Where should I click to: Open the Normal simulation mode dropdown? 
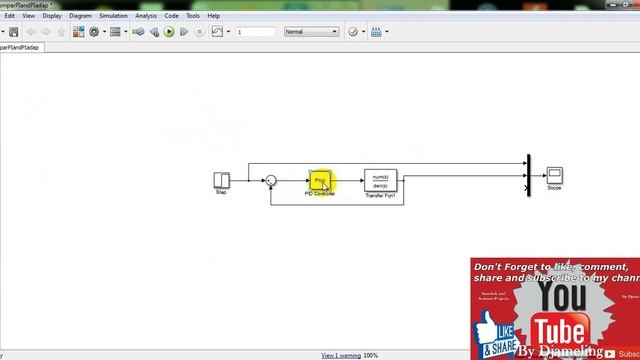(x=311, y=32)
